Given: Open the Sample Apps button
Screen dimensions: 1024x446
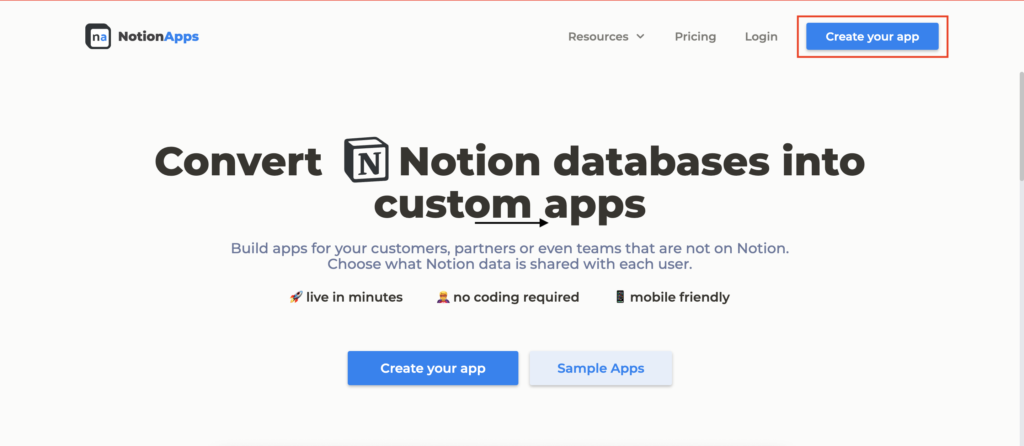Looking at the screenshot, I should tap(600, 368).
